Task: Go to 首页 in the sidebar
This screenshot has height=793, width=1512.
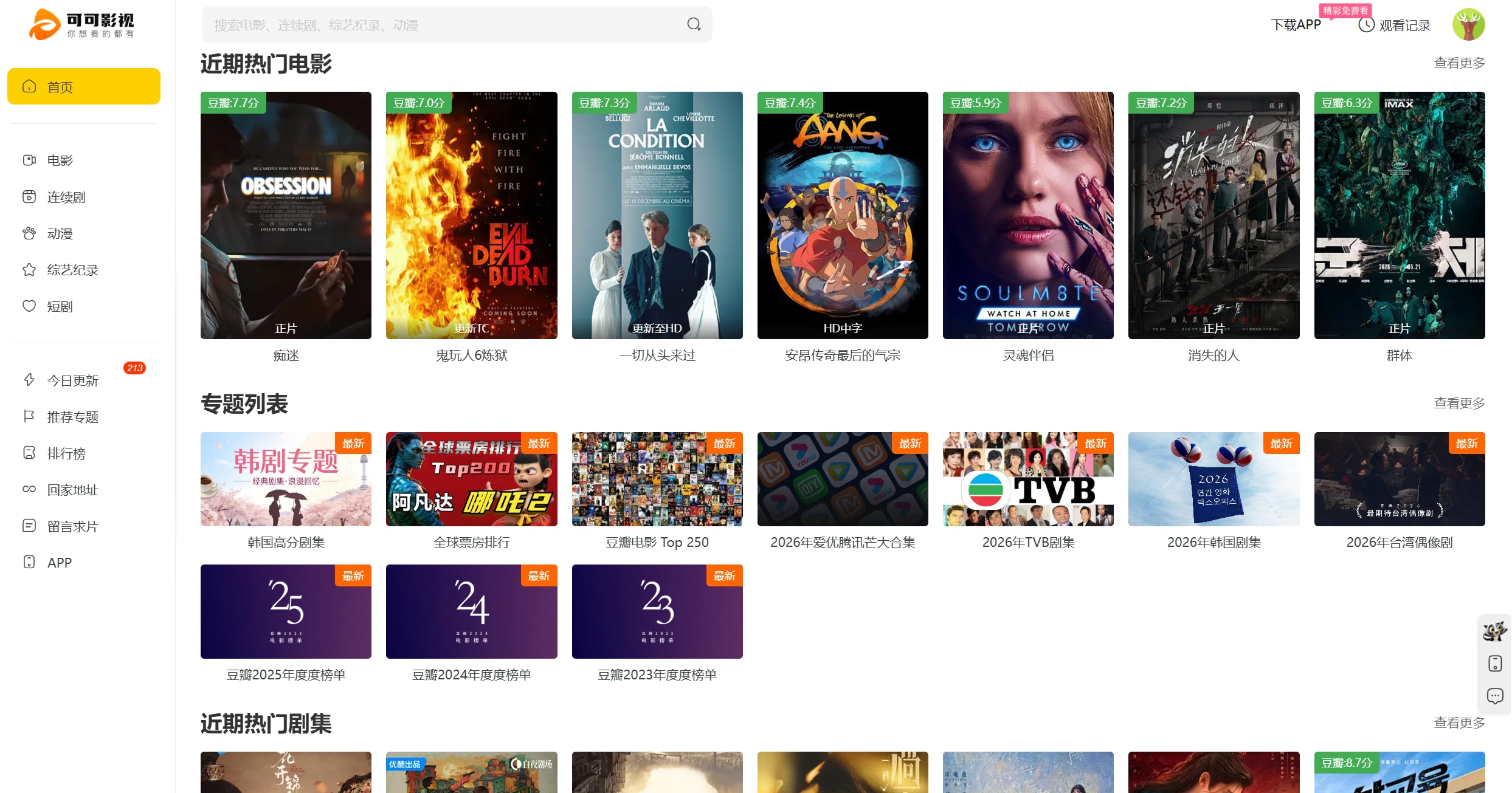Action: click(84, 86)
